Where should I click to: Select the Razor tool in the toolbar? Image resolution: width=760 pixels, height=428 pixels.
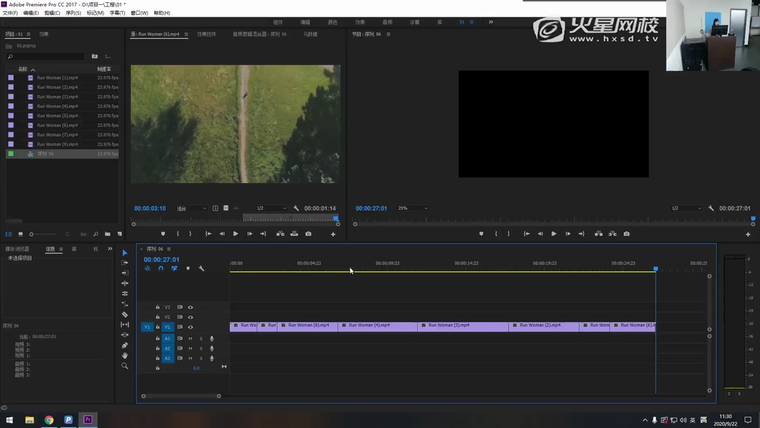pos(125,314)
